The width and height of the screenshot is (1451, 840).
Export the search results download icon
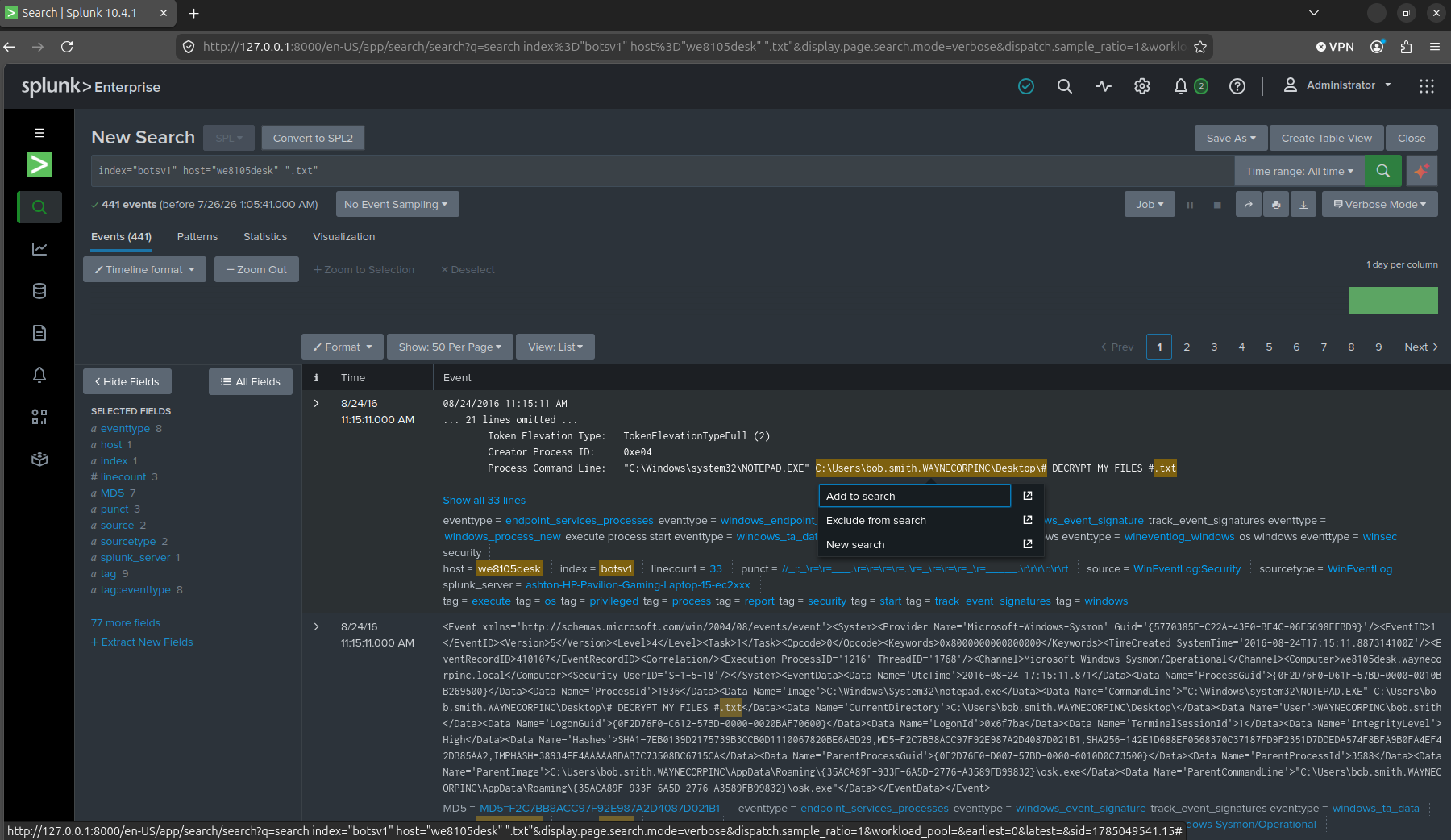(1303, 205)
